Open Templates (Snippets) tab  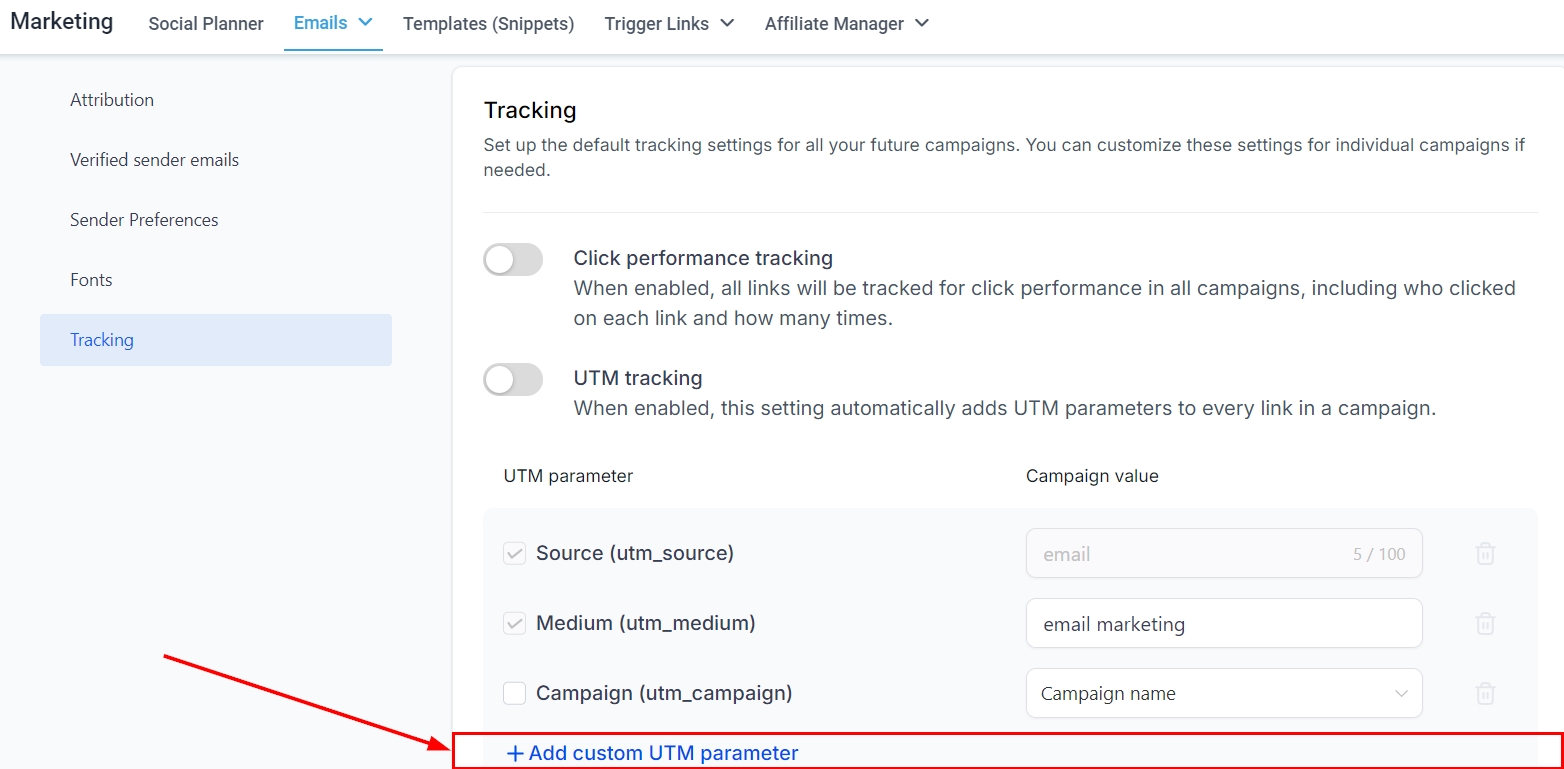pos(488,23)
